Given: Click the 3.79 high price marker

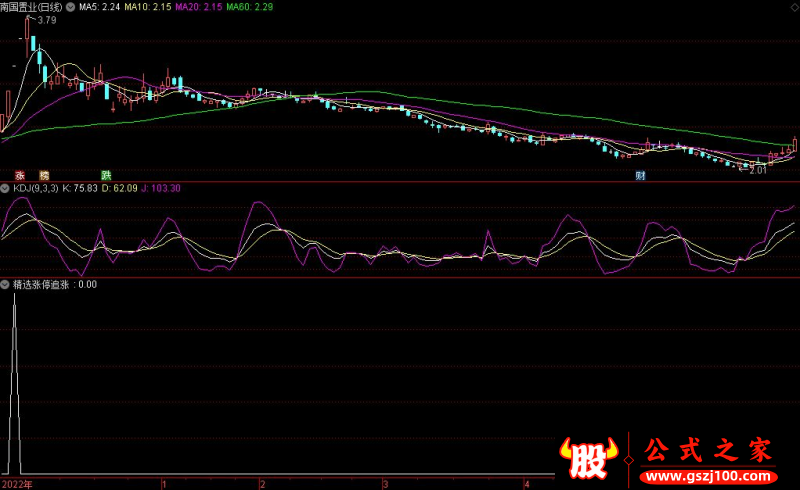Looking at the screenshot, I should 46,20.
